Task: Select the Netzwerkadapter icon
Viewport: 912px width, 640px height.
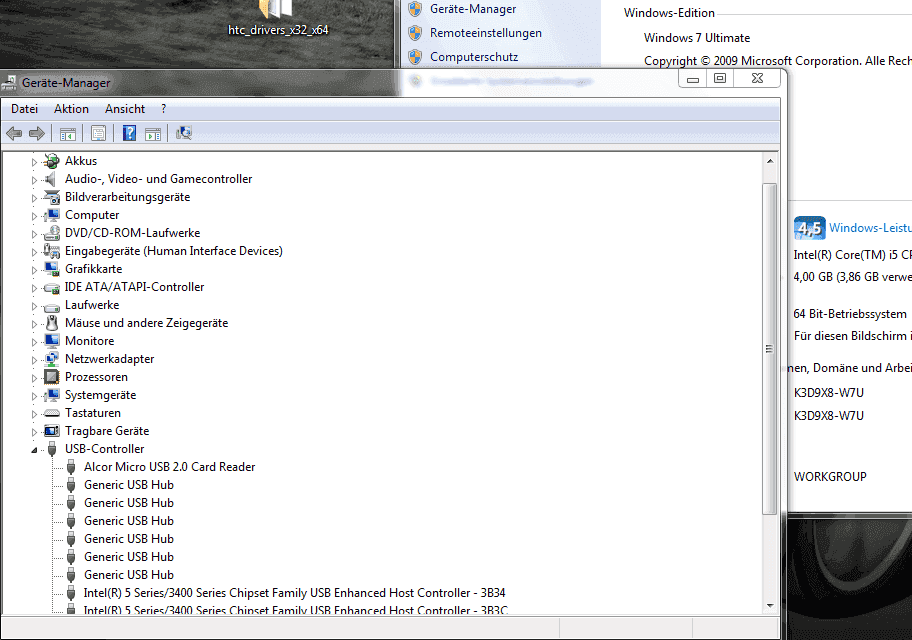Action: [52, 359]
